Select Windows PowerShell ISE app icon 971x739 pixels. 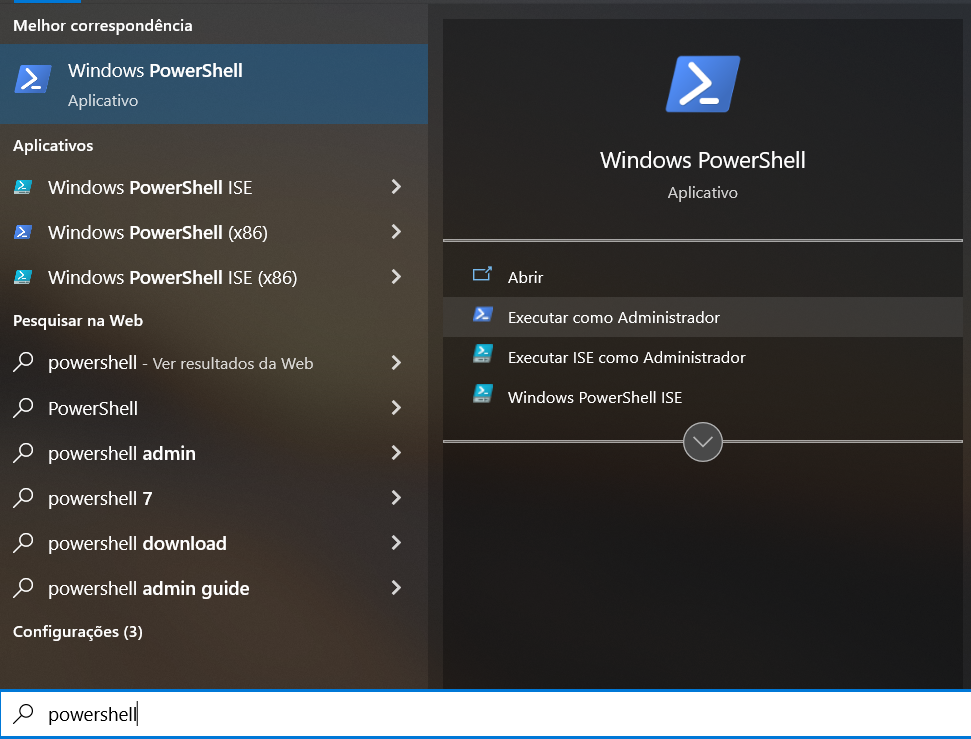[x=23, y=187]
